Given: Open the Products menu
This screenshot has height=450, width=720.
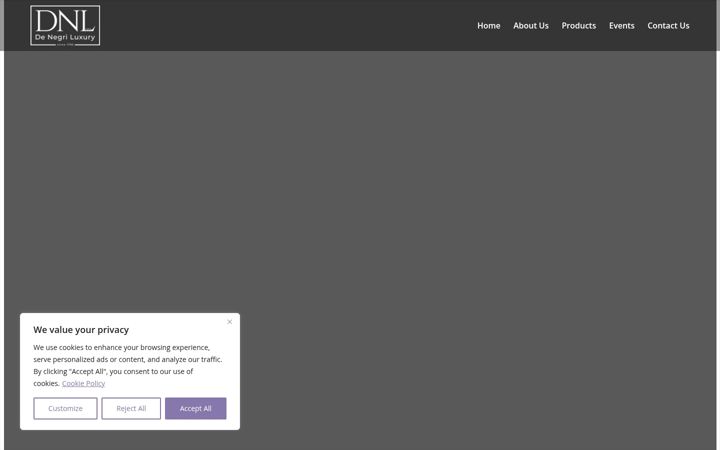Looking at the screenshot, I should click(579, 26).
